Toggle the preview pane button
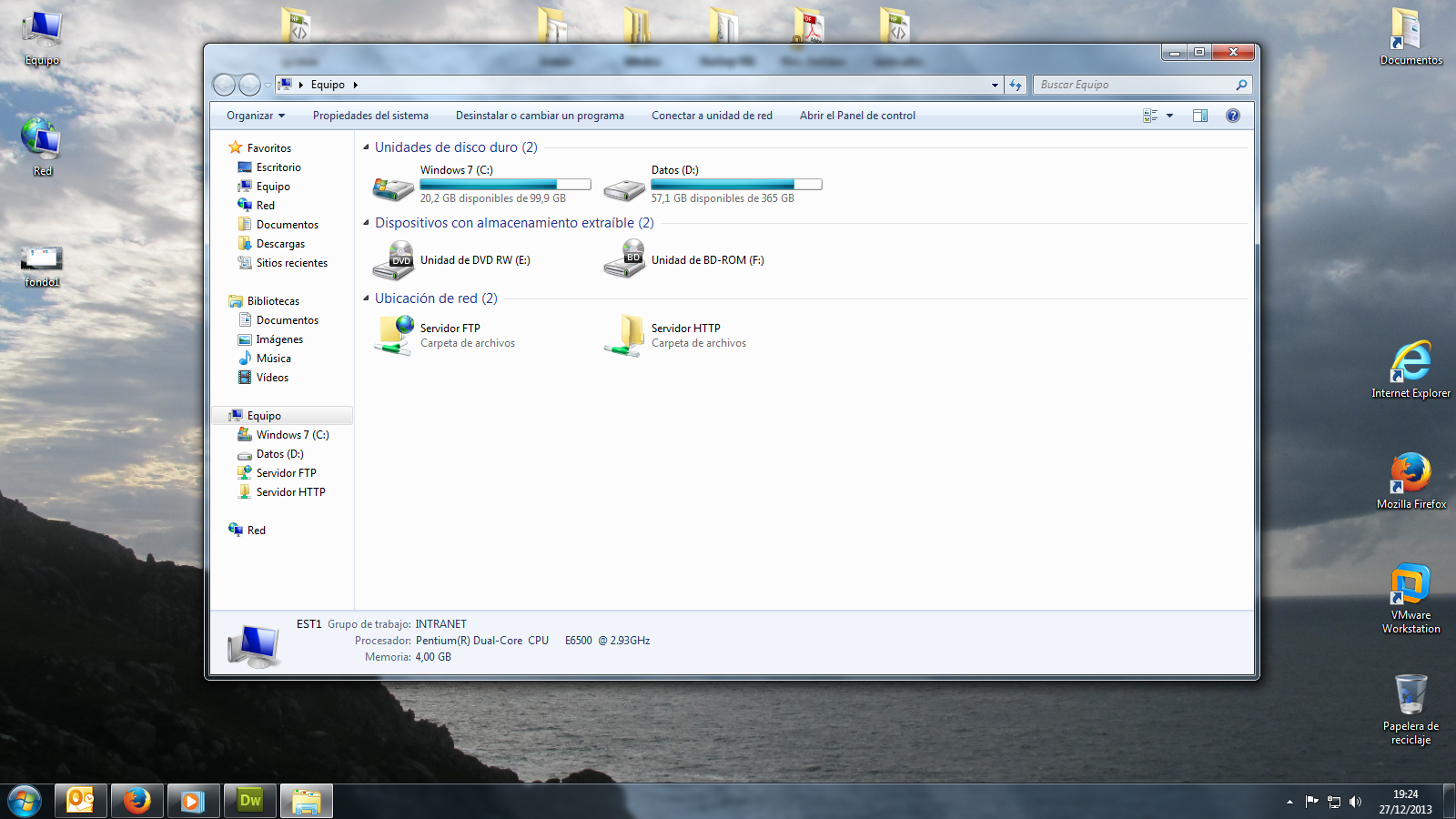This screenshot has height=819, width=1456. pyautogui.click(x=1200, y=116)
